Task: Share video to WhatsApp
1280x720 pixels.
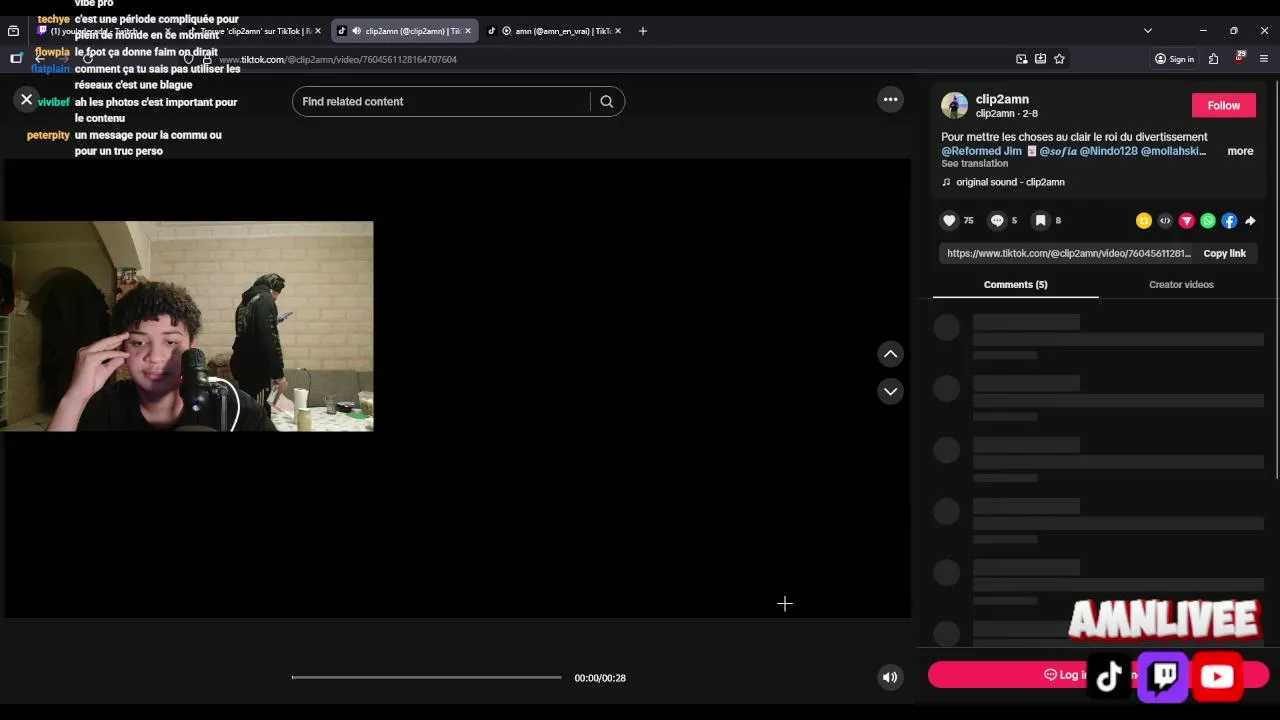Action: pyautogui.click(x=1208, y=221)
